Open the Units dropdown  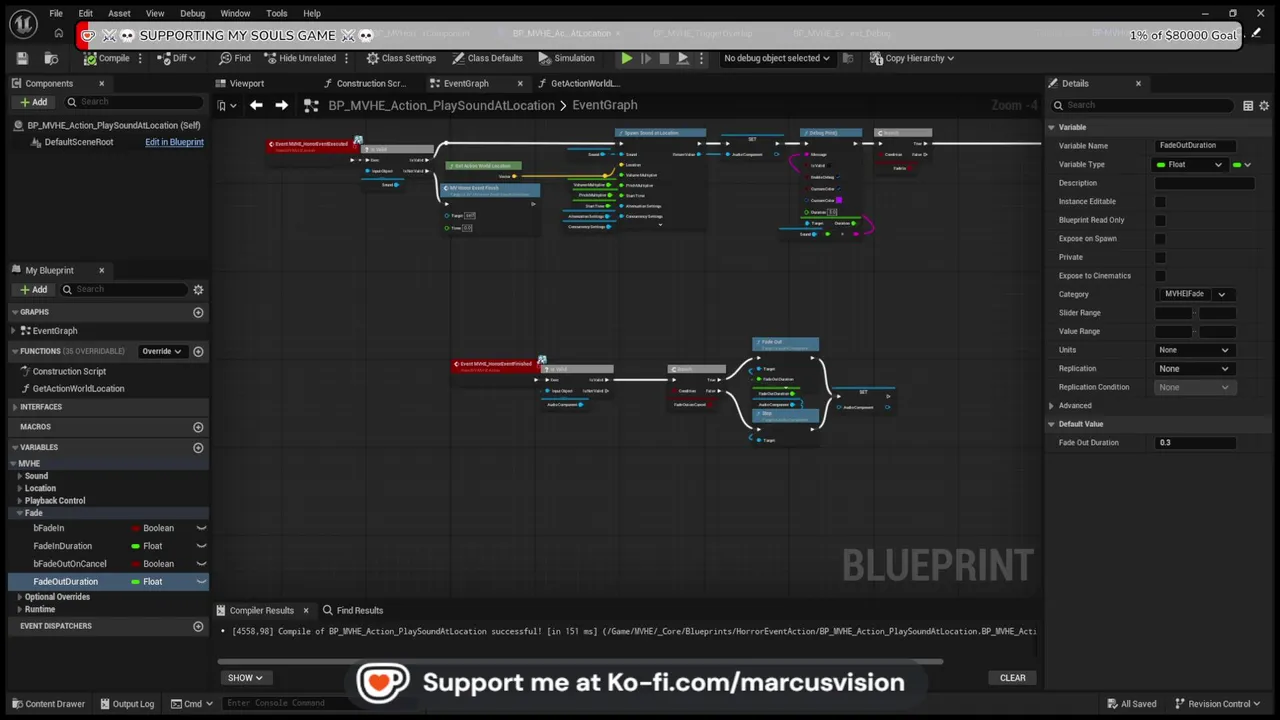click(1194, 350)
